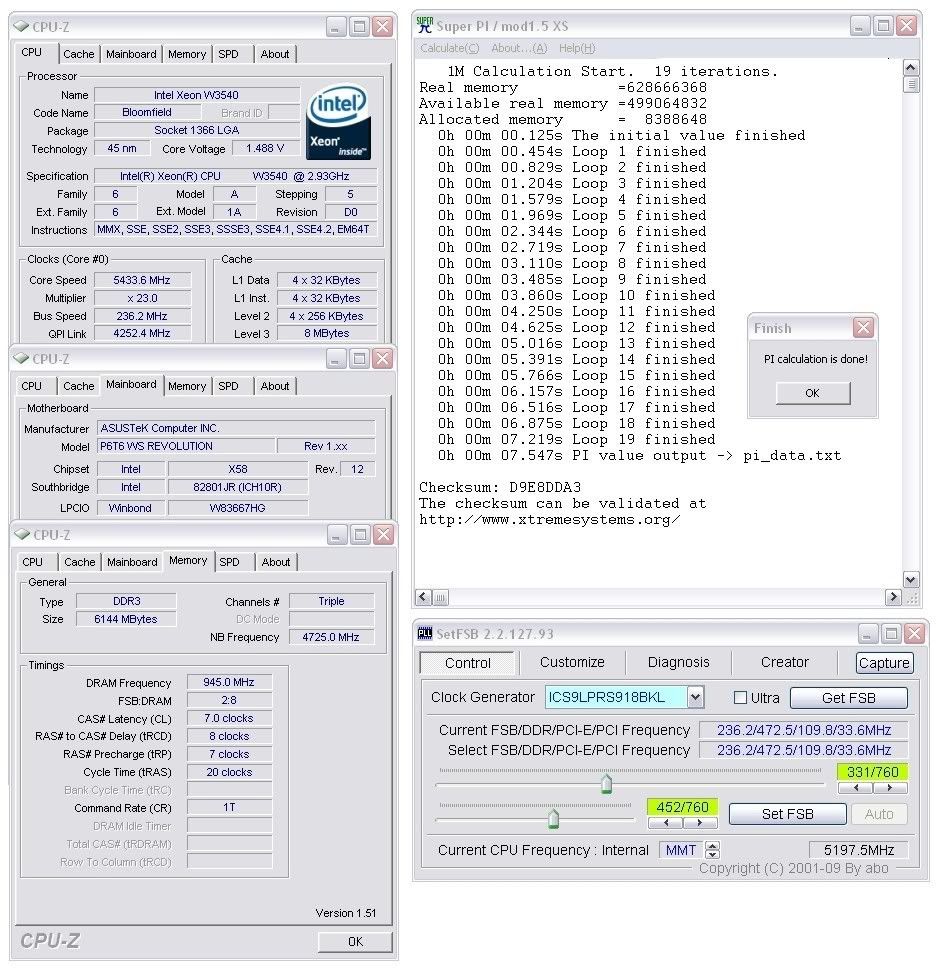Open Mainboard tab in CPU-Z Processor window

(131, 54)
